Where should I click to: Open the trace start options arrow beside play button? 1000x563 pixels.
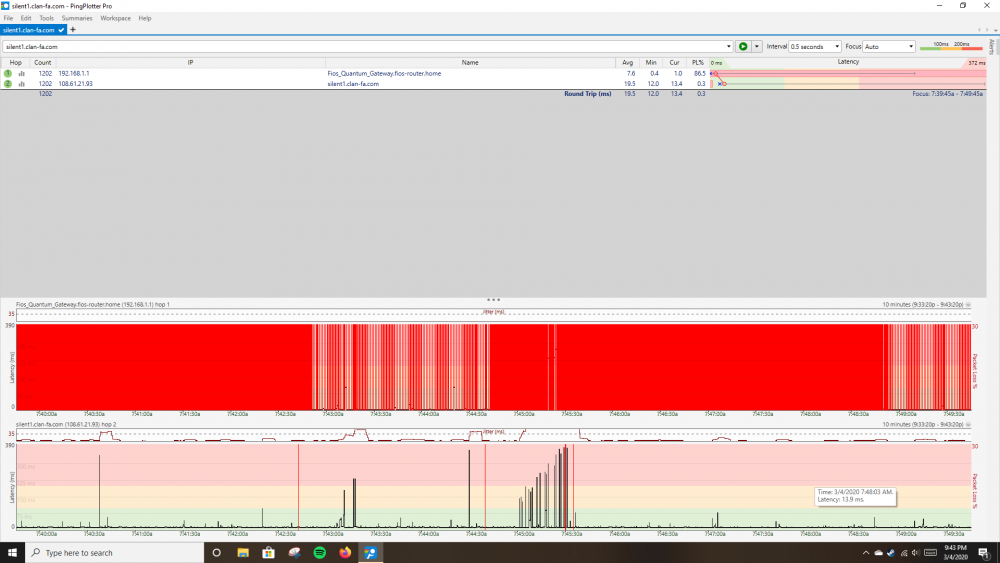pyautogui.click(x=756, y=47)
